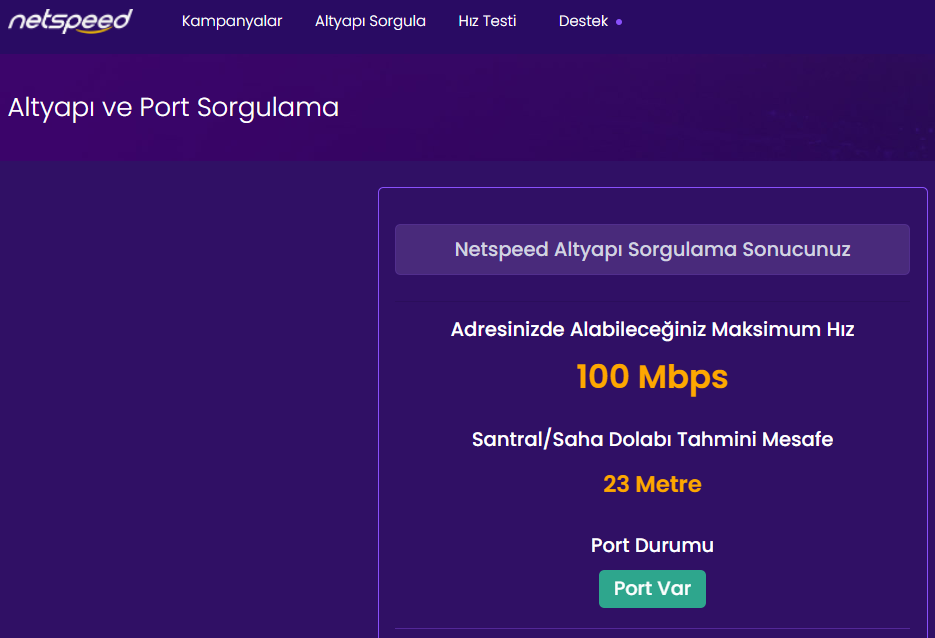Viewport: 935px width, 638px height.
Task: Click the divider line below Port Var
Action: 652,629
